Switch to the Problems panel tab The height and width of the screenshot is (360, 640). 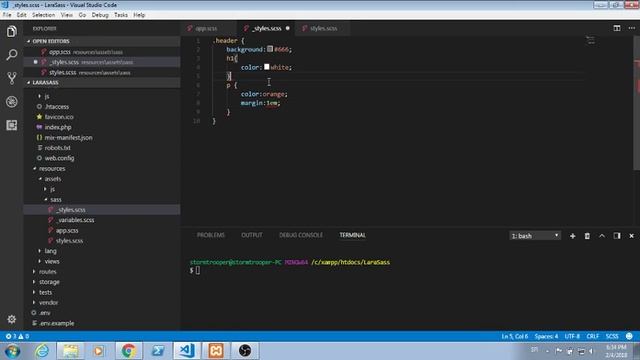tap(211, 235)
